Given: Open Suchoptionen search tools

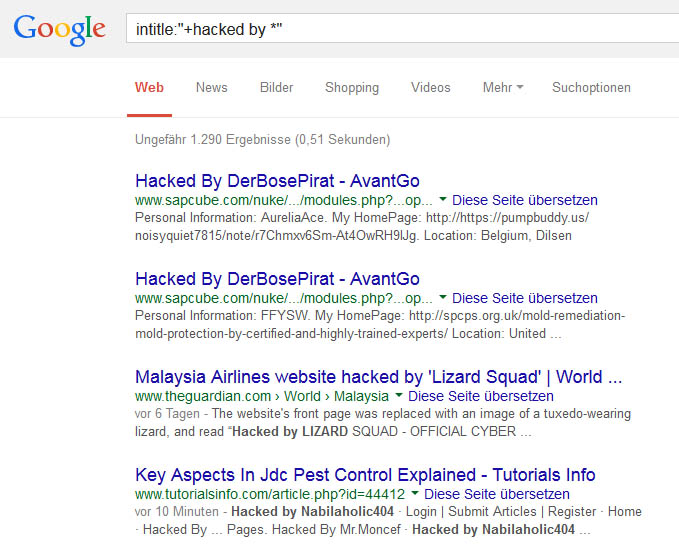Looking at the screenshot, I should coord(591,88).
